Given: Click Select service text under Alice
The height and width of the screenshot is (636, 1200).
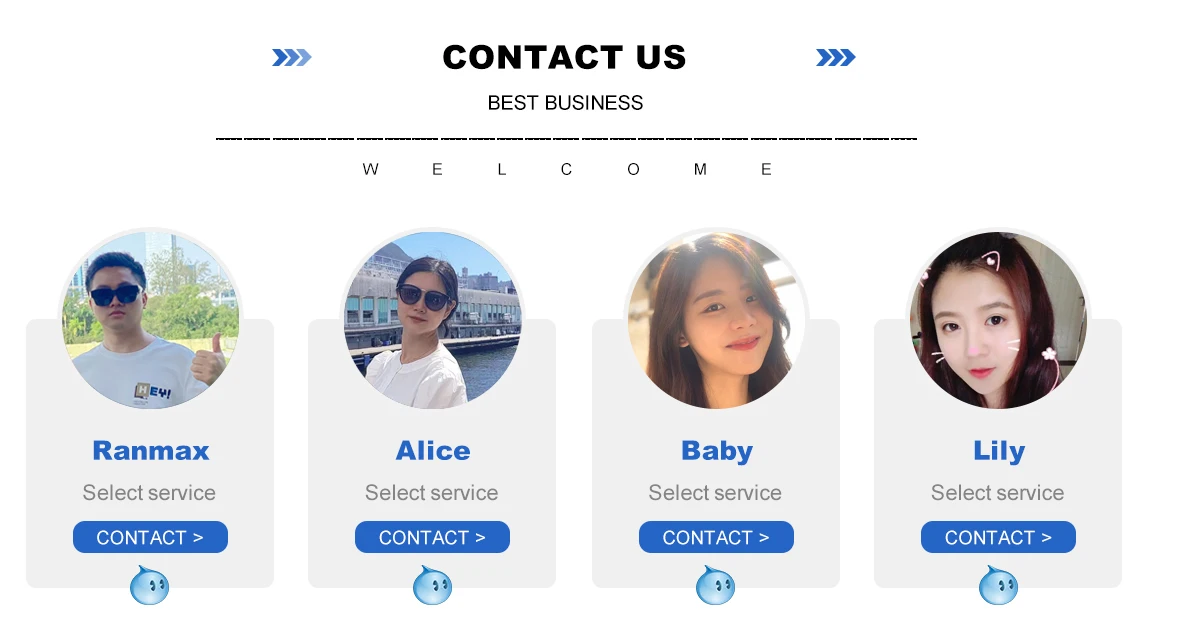Looking at the screenshot, I should coord(432,493).
